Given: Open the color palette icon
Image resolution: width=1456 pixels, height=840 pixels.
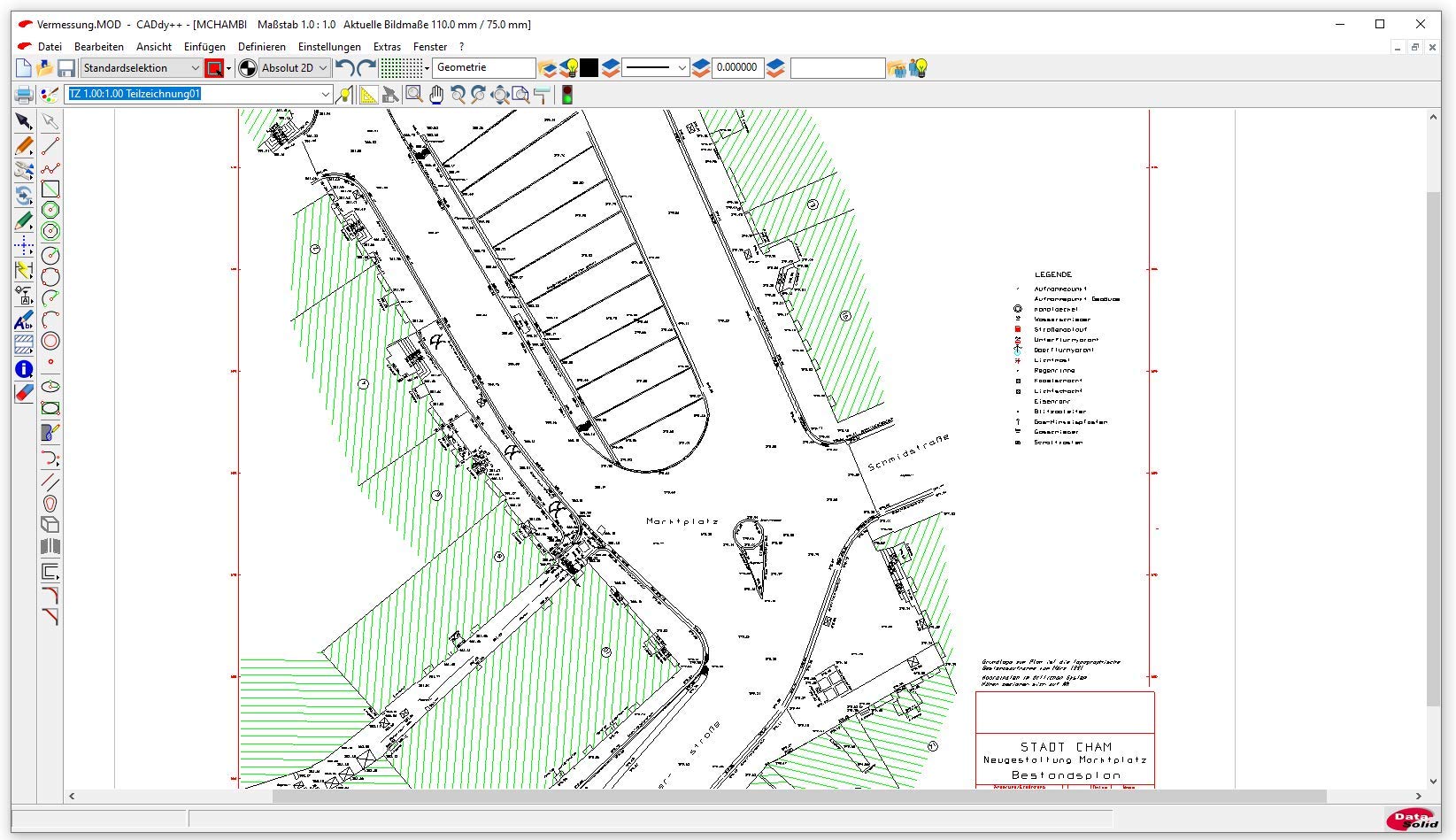Looking at the screenshot, I should coord(50,95).
